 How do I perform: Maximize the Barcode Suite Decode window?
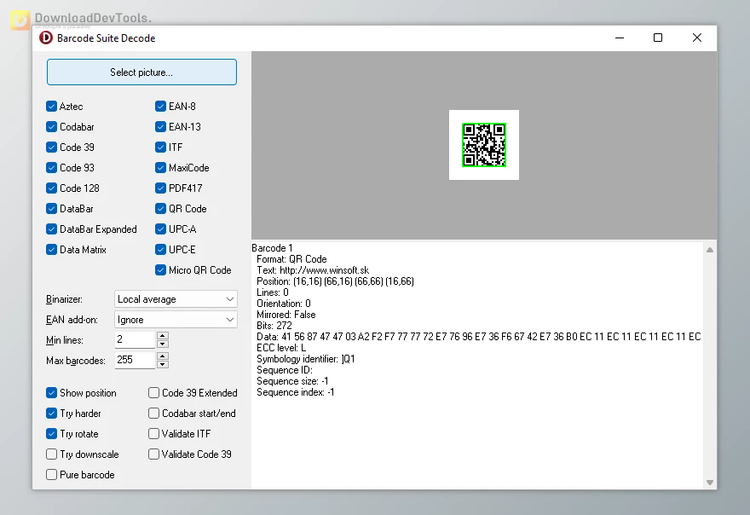point(658,38)
